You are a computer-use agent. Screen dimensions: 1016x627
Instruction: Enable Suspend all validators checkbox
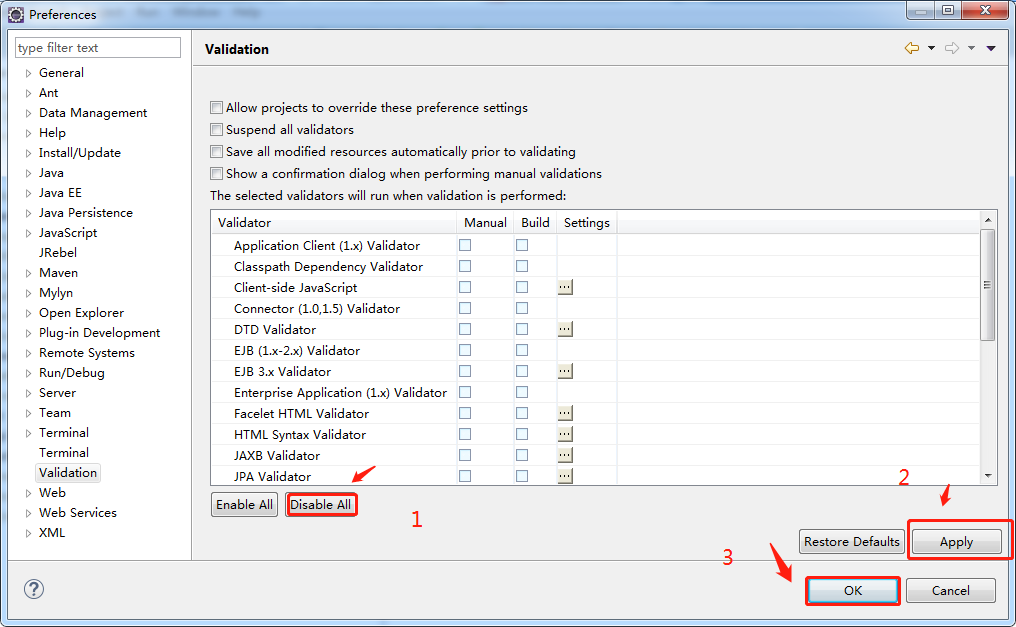click(x=216, y=130)
